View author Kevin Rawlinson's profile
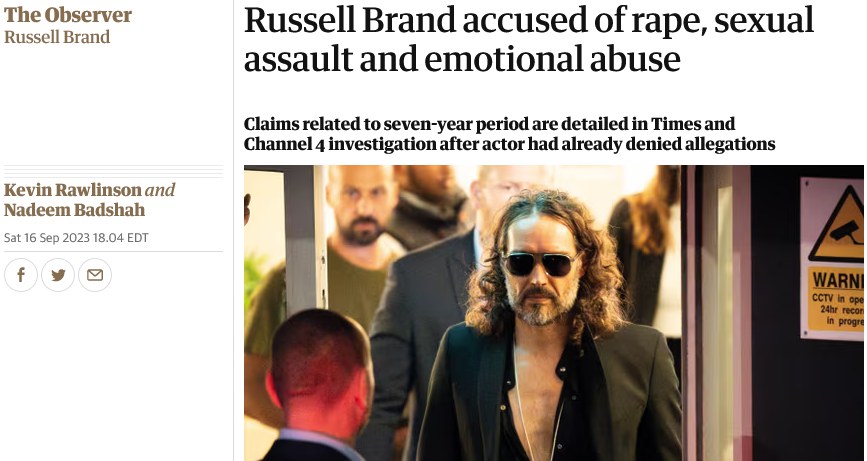 coord(73,190)
